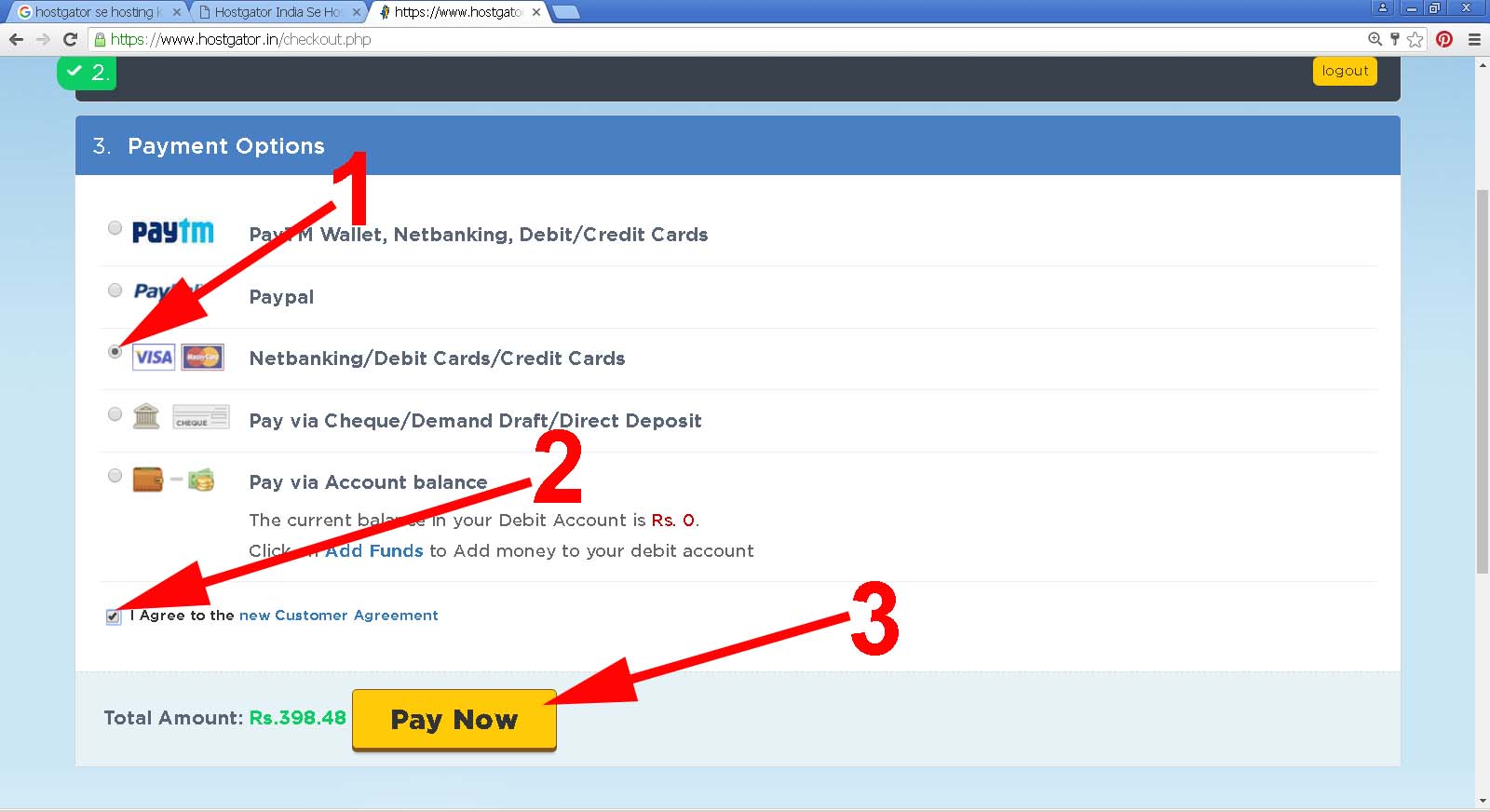Click the bank cheque icon
Image resolution: width=1490 pixels, height=812 pixels.
(x=200, y=416)
